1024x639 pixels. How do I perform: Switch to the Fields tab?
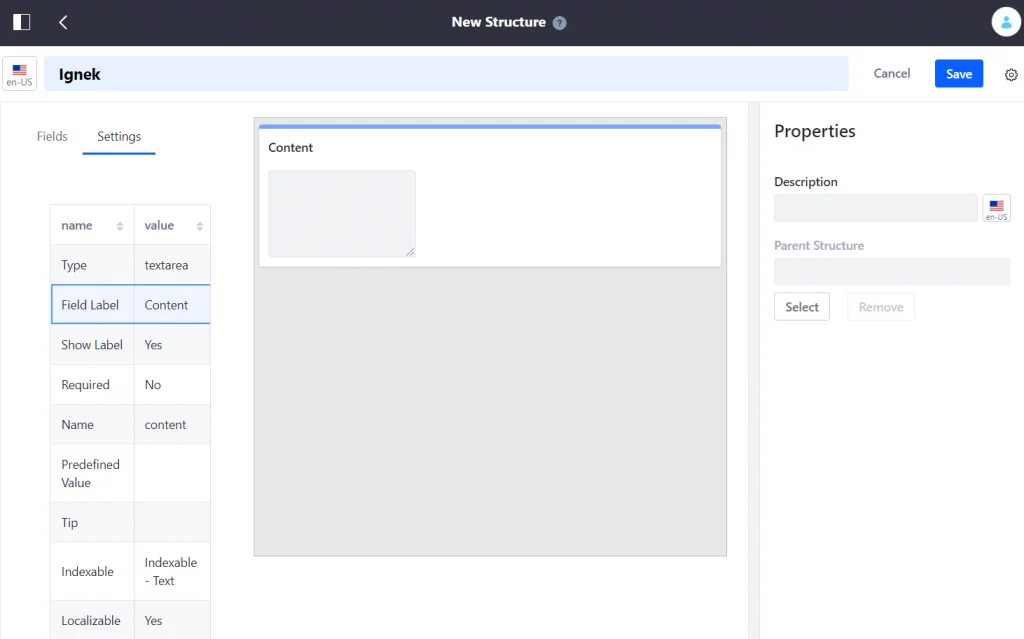(52, 136)
